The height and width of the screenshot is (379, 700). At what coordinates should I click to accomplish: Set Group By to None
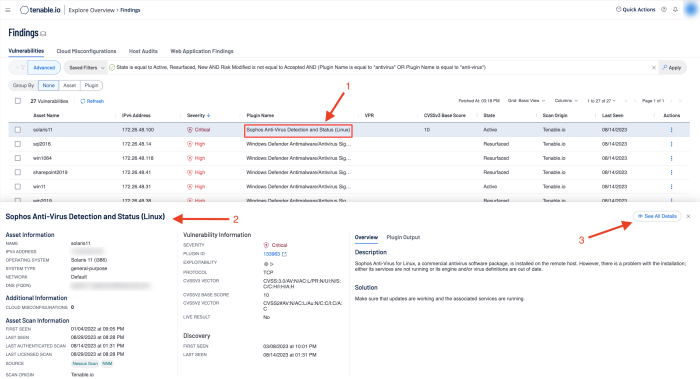pos(49,85)
